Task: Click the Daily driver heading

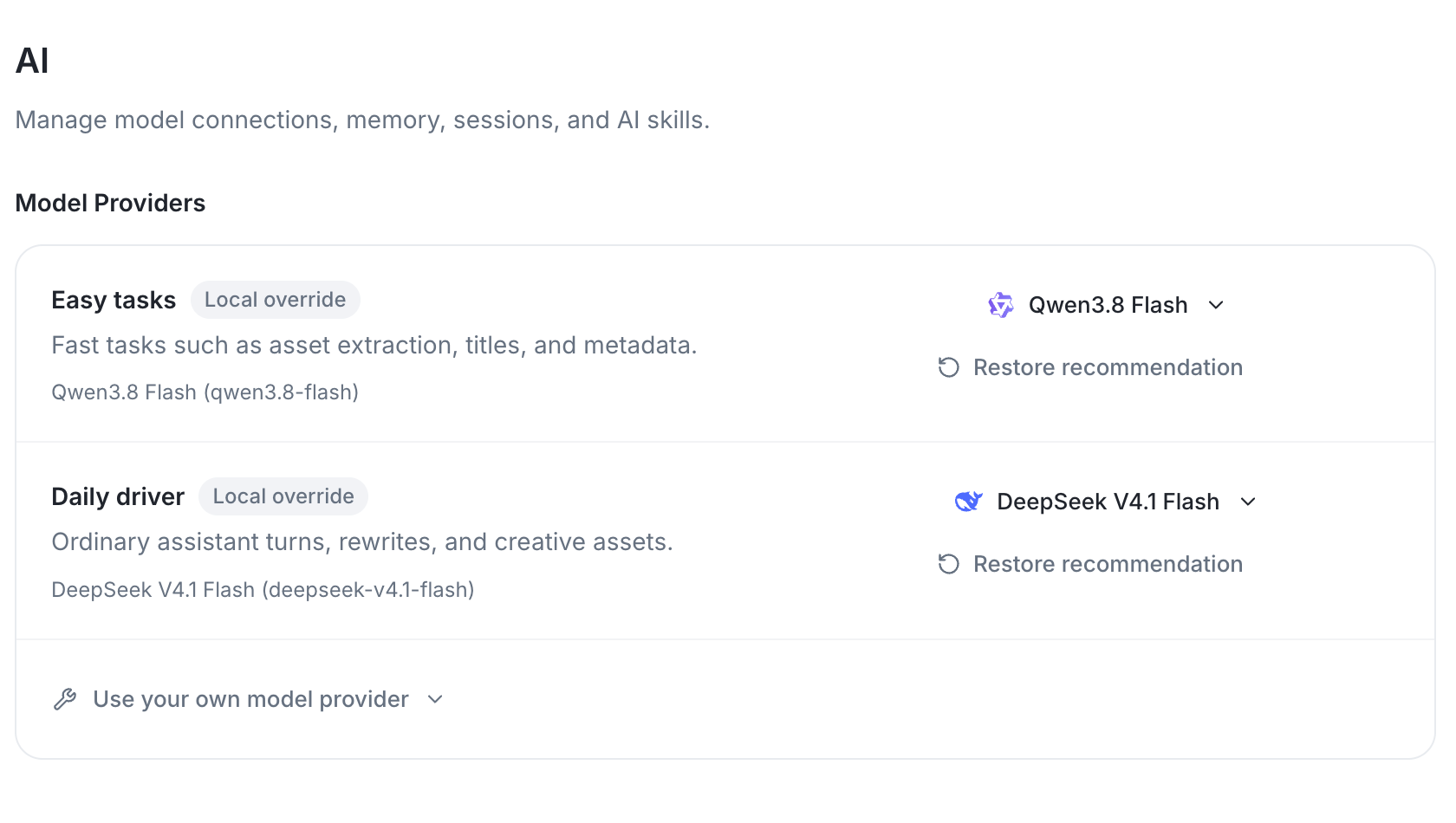Action: pos(118,496)
